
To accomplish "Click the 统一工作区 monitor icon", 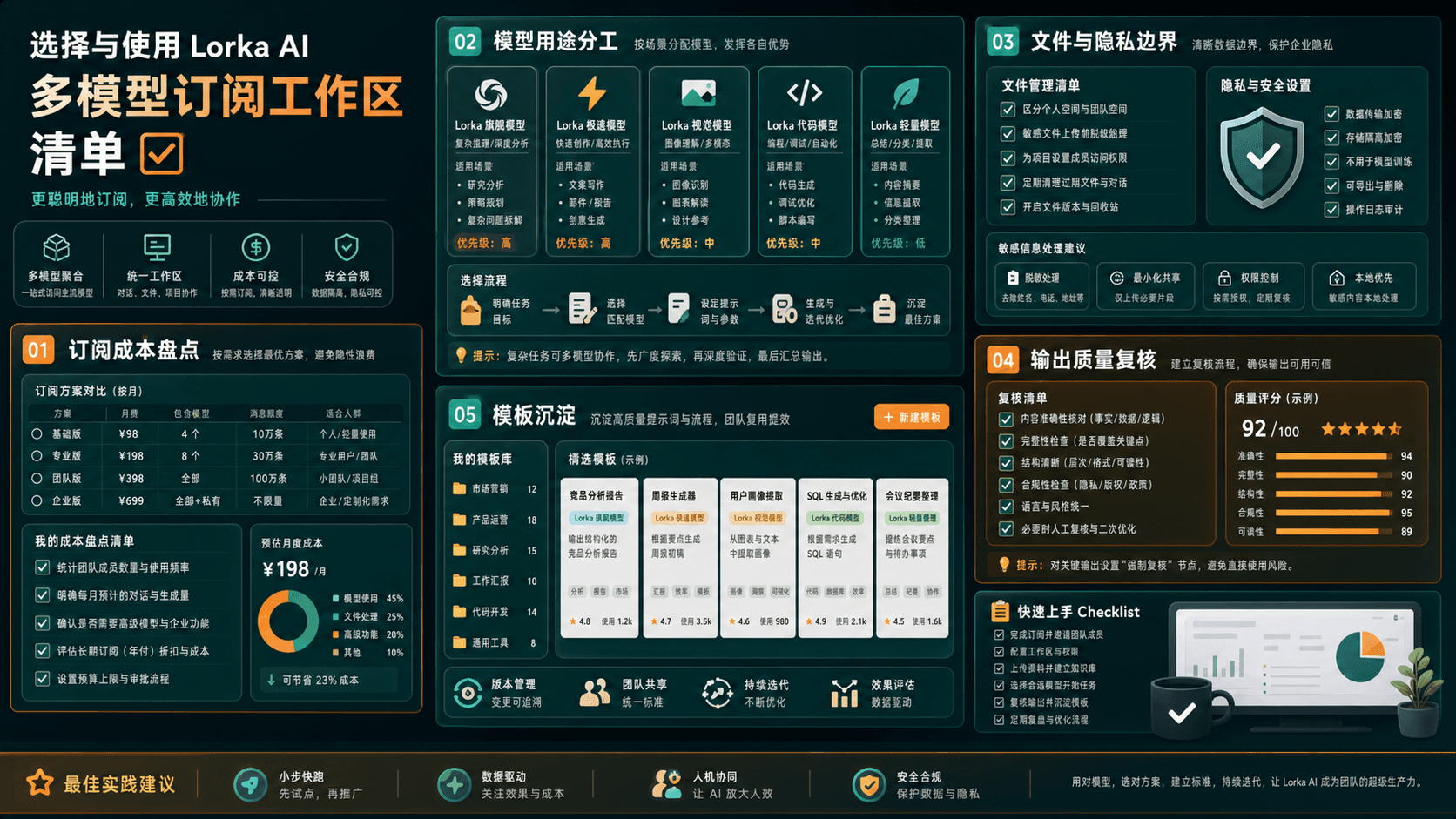I will point(157,248).
